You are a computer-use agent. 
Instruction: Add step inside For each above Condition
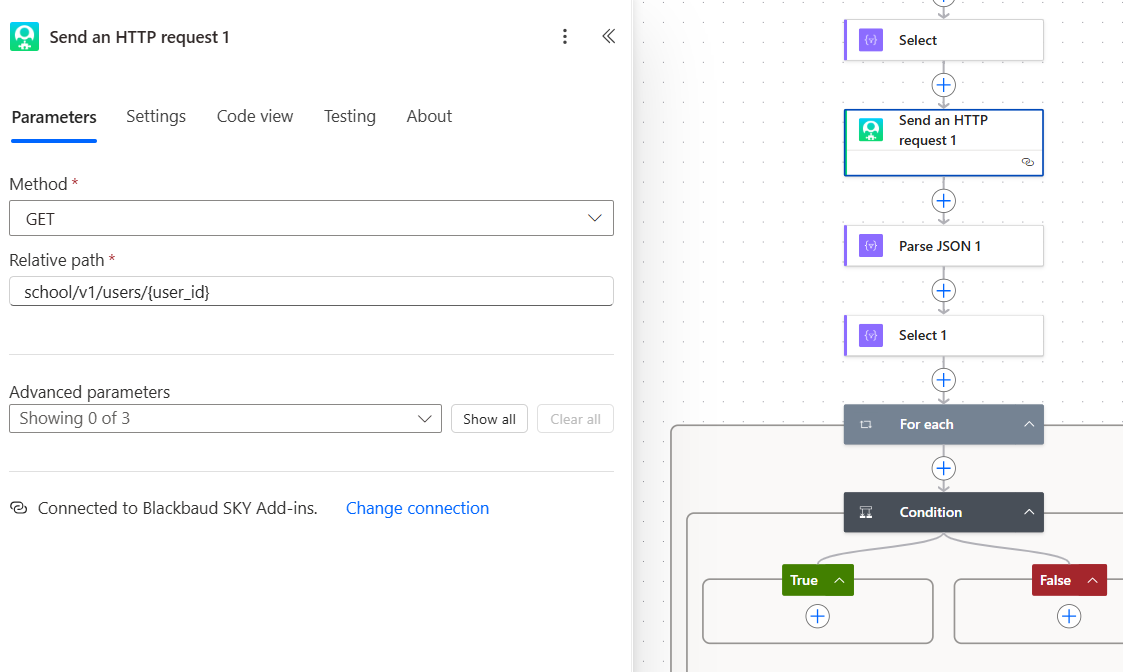click(943, 469)
